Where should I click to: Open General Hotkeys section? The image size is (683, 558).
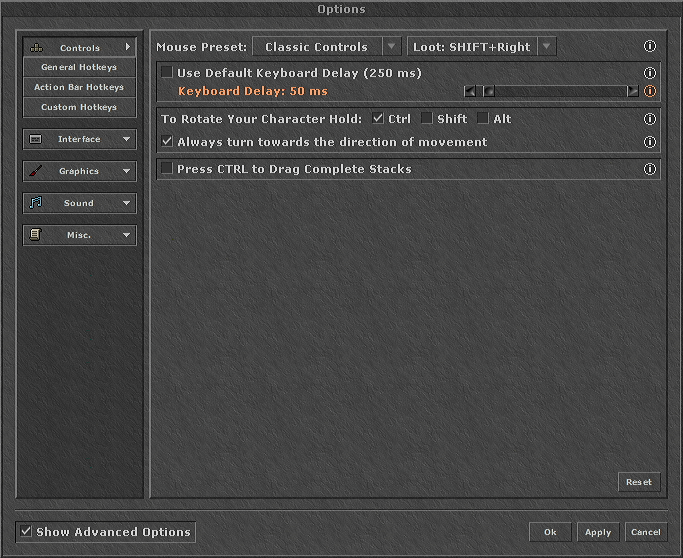[79, 67]
